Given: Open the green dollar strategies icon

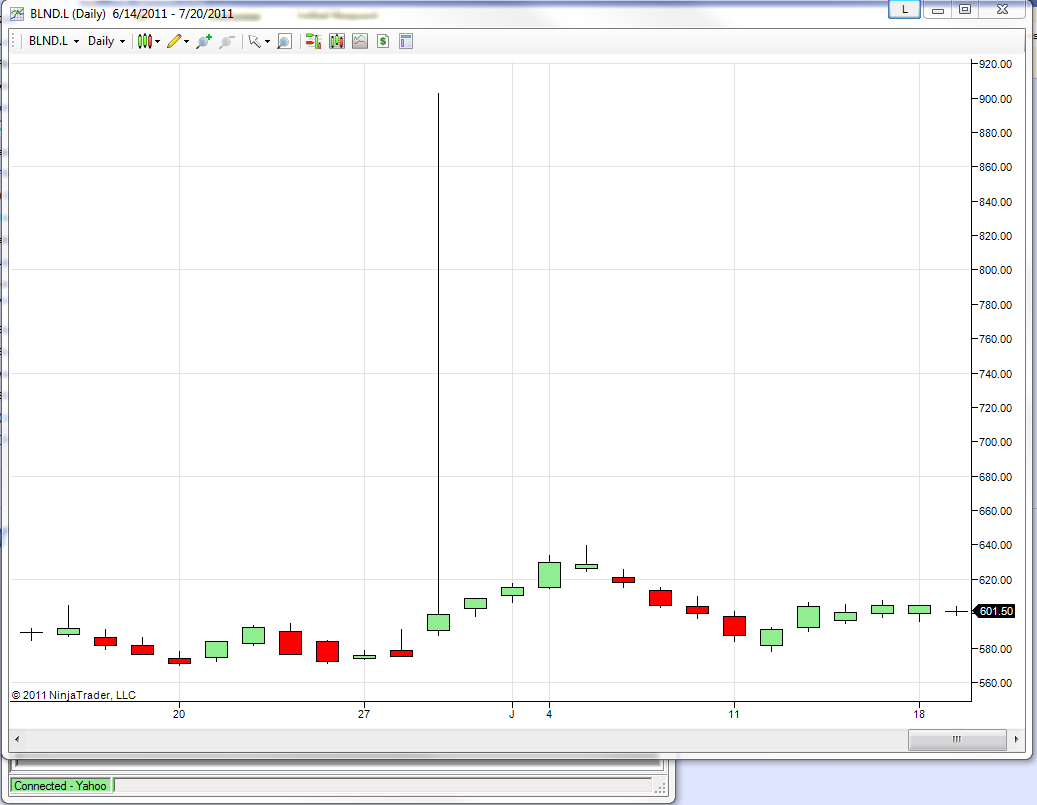Looking at the screenshot, I should click(383, 41).
